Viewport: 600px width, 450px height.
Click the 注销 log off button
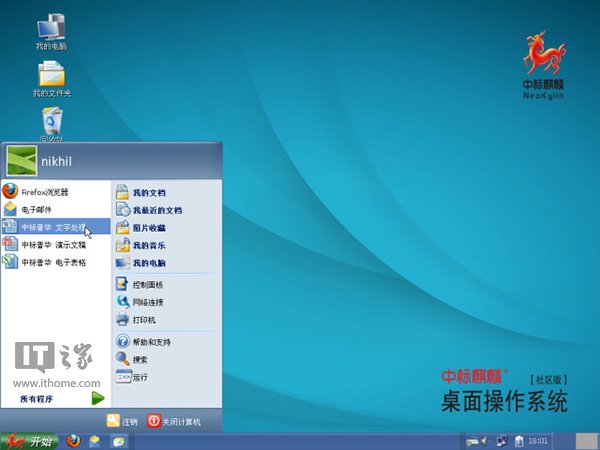(122, 422)
